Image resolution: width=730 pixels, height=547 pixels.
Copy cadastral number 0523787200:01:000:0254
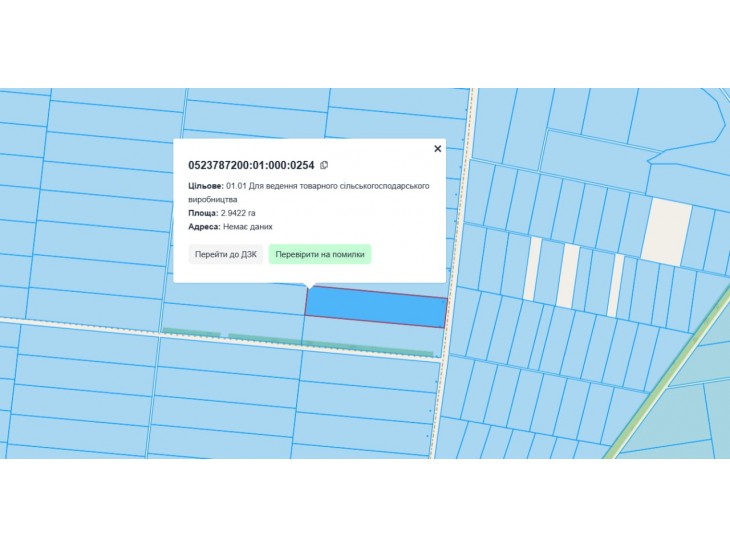pos(324,165)
